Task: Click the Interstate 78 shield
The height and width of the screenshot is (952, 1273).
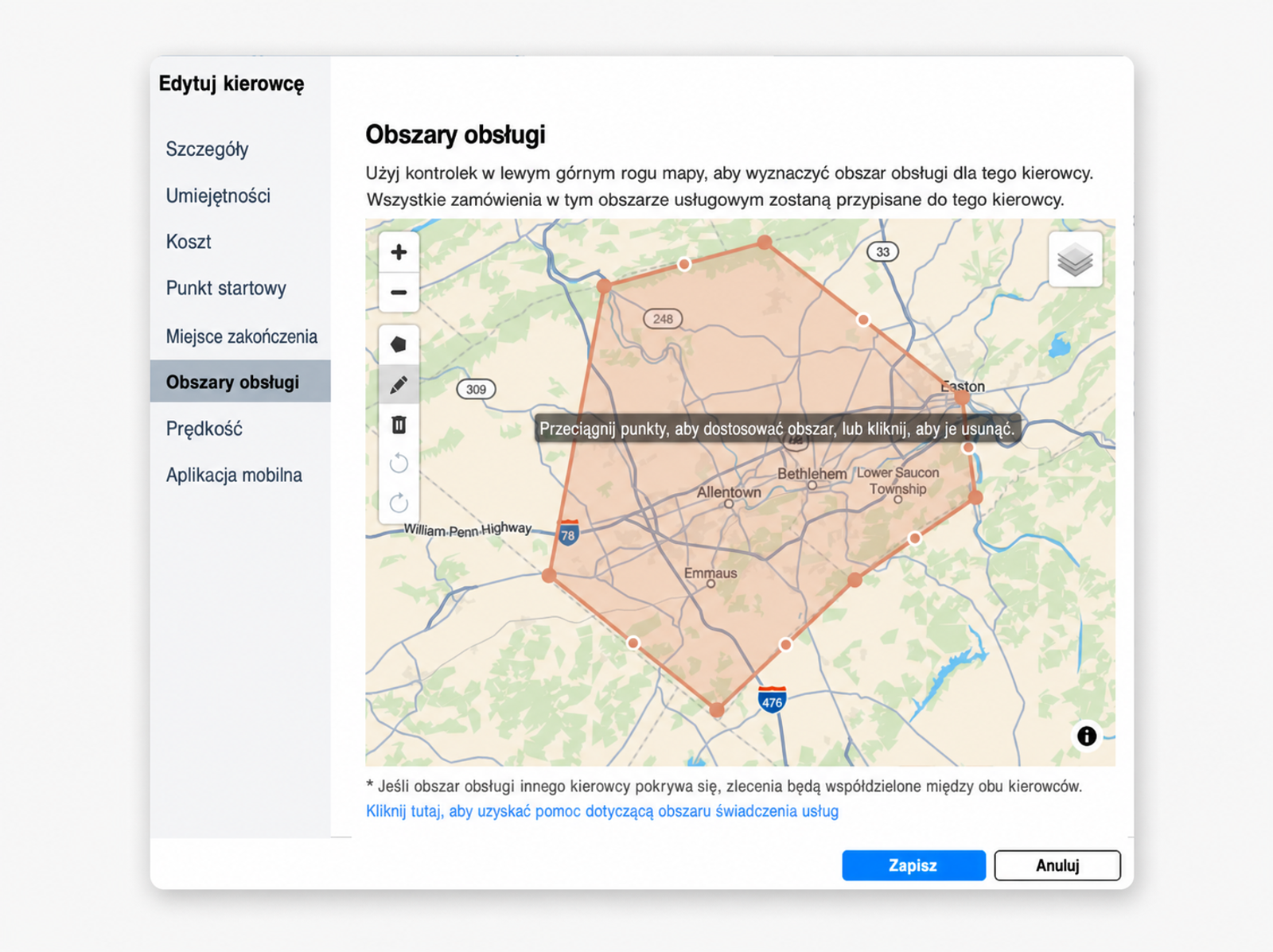Action: [x=568, y=533]
